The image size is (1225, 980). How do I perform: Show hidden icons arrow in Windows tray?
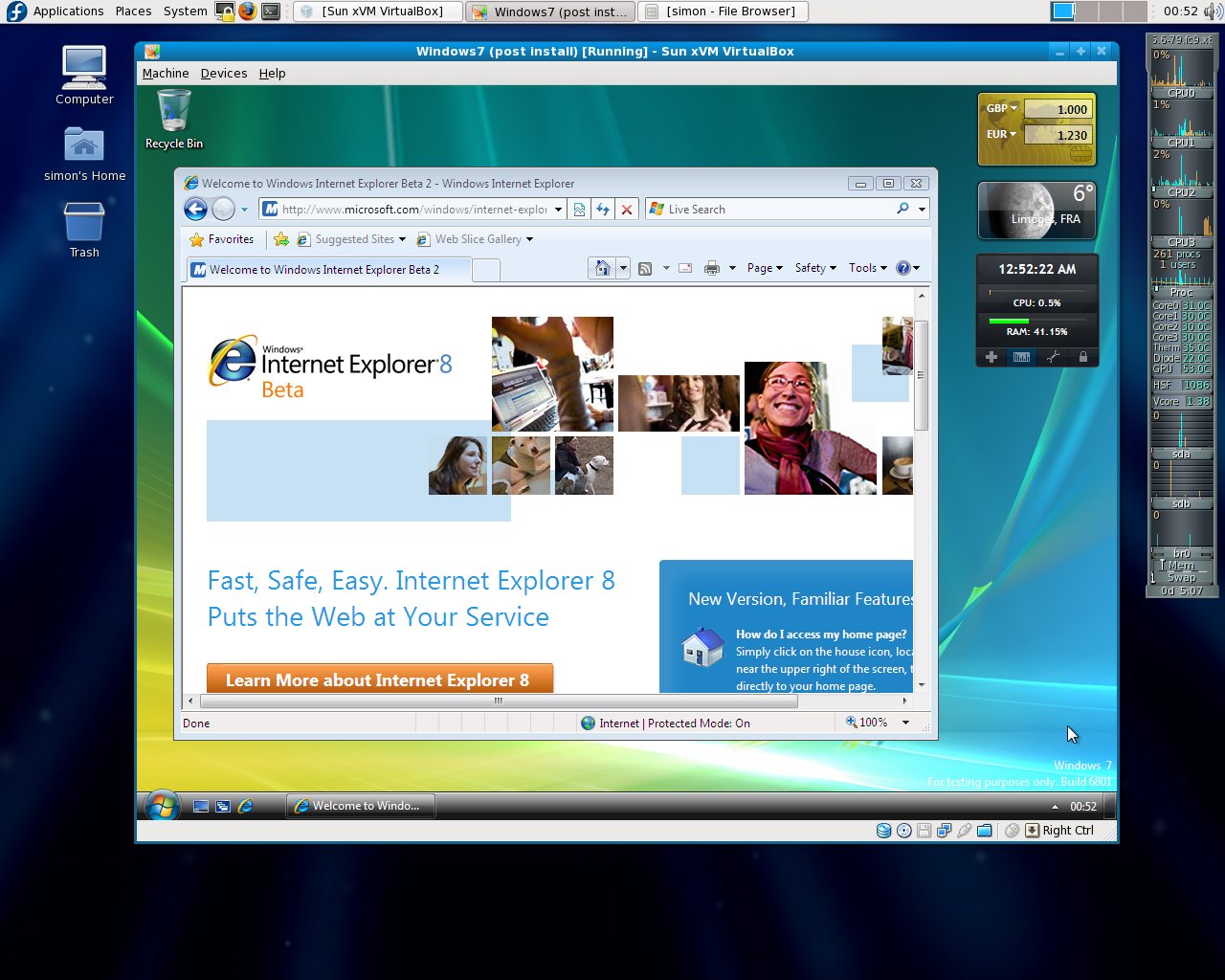point(1055,807)
